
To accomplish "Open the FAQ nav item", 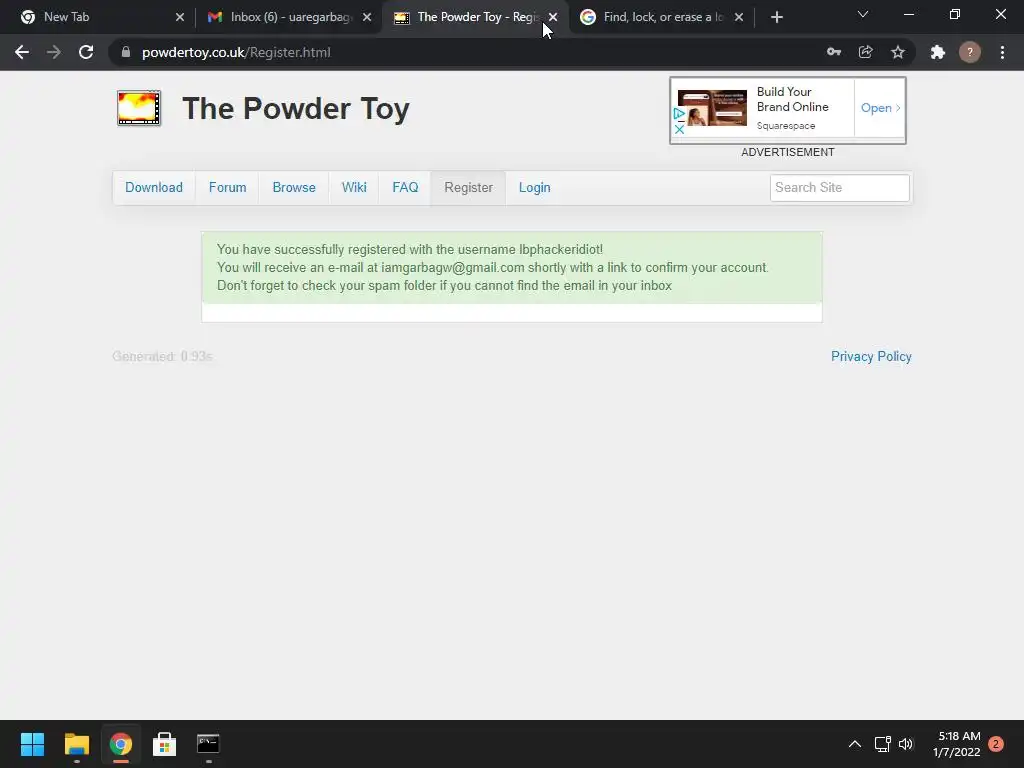I will 405,187.
